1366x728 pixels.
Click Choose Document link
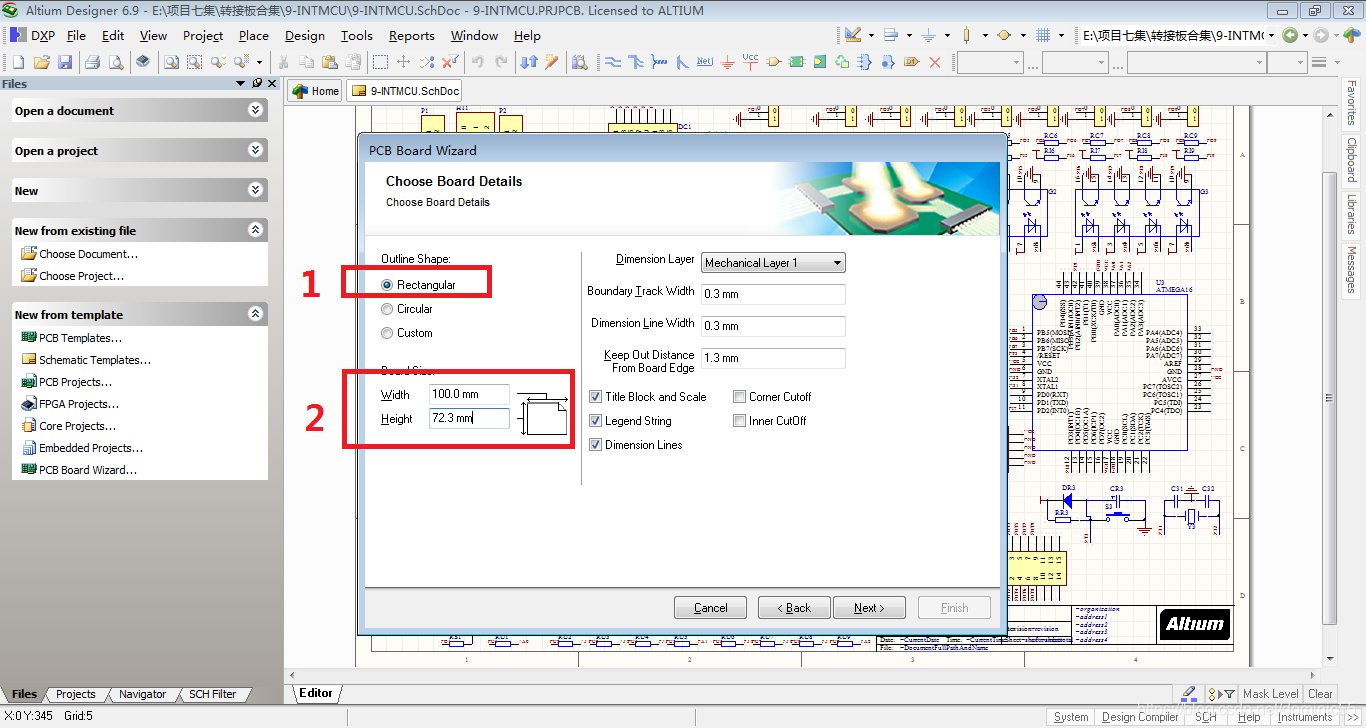(88, 254)
